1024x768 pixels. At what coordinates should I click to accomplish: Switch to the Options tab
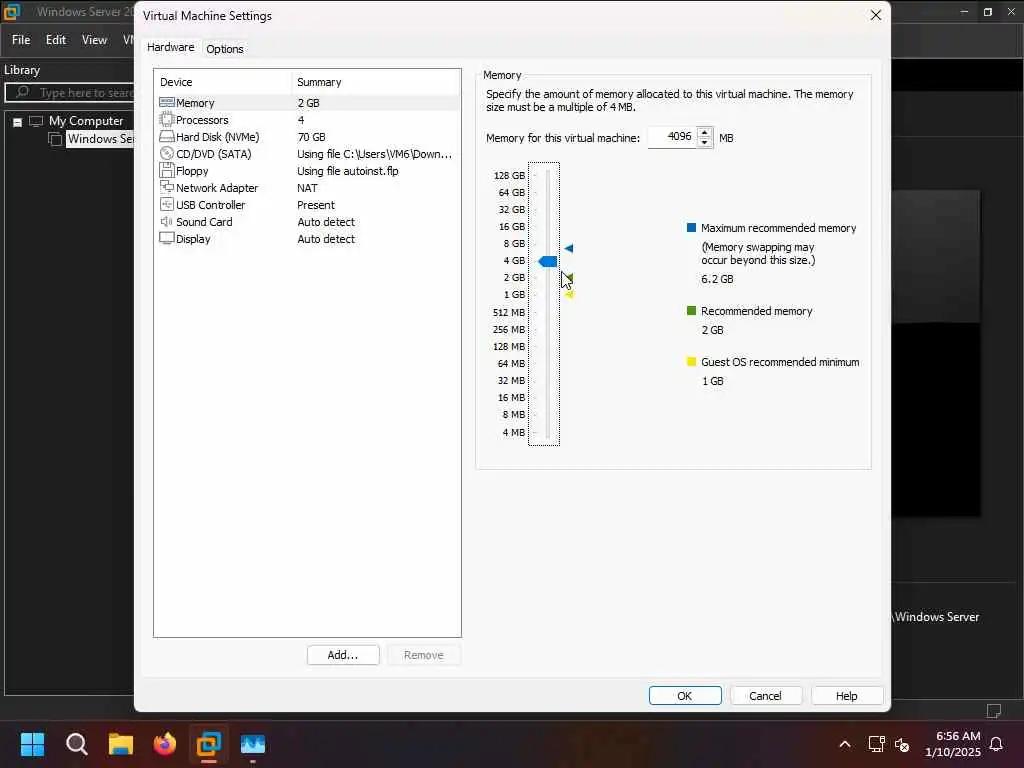tap(225, 49)
